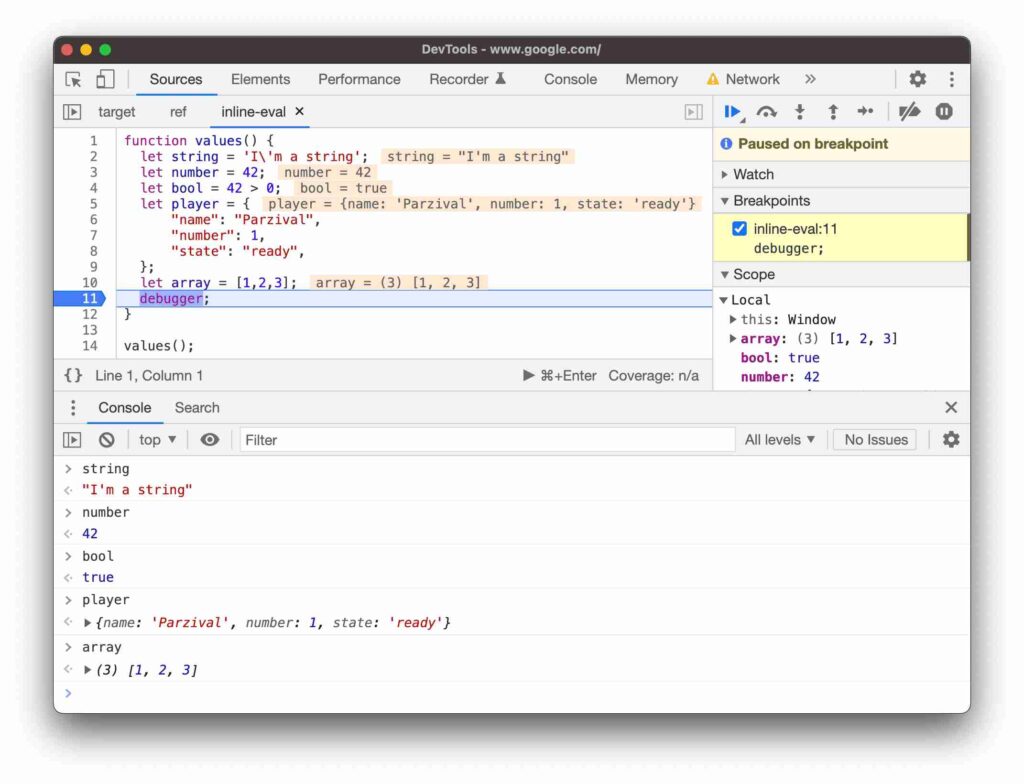1024x784 pixels.
Task: Click the 'values();' line in editor
Action: 159,346
